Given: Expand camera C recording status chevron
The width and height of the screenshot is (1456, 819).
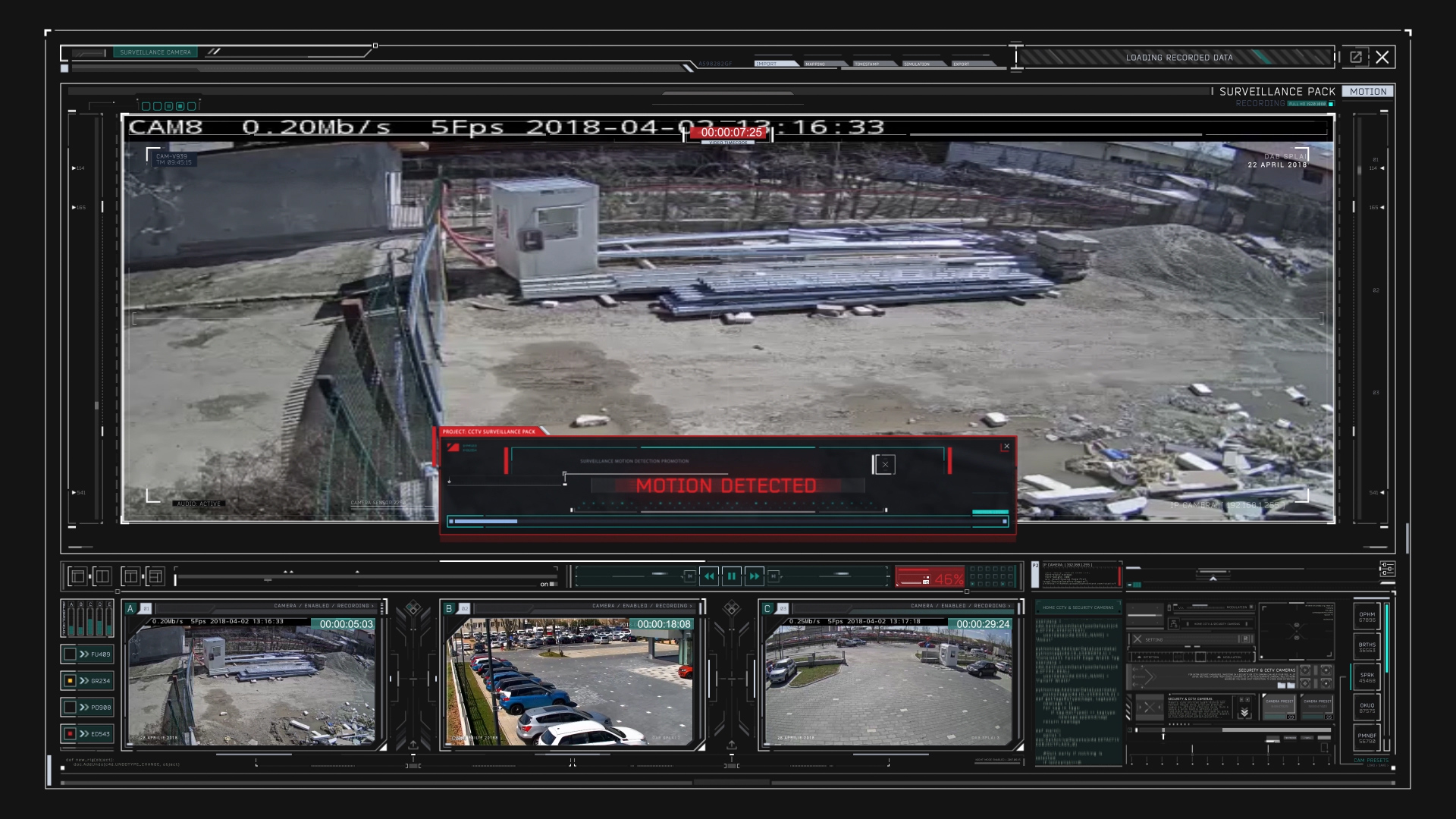Looking at the screenshot, I should pos(1009,606).
